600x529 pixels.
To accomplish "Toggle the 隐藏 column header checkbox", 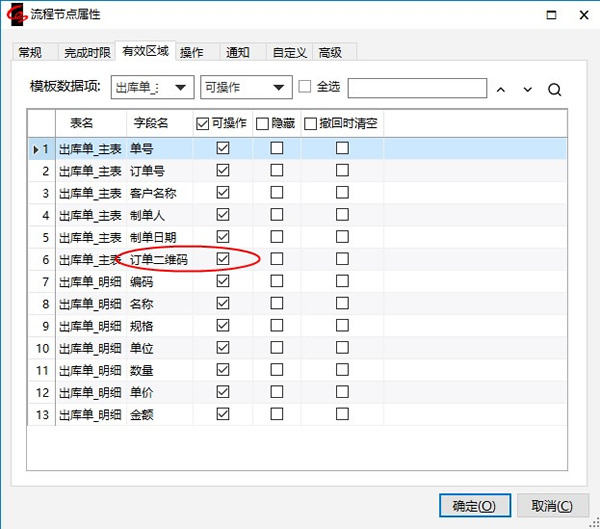I will coord(262,124).
